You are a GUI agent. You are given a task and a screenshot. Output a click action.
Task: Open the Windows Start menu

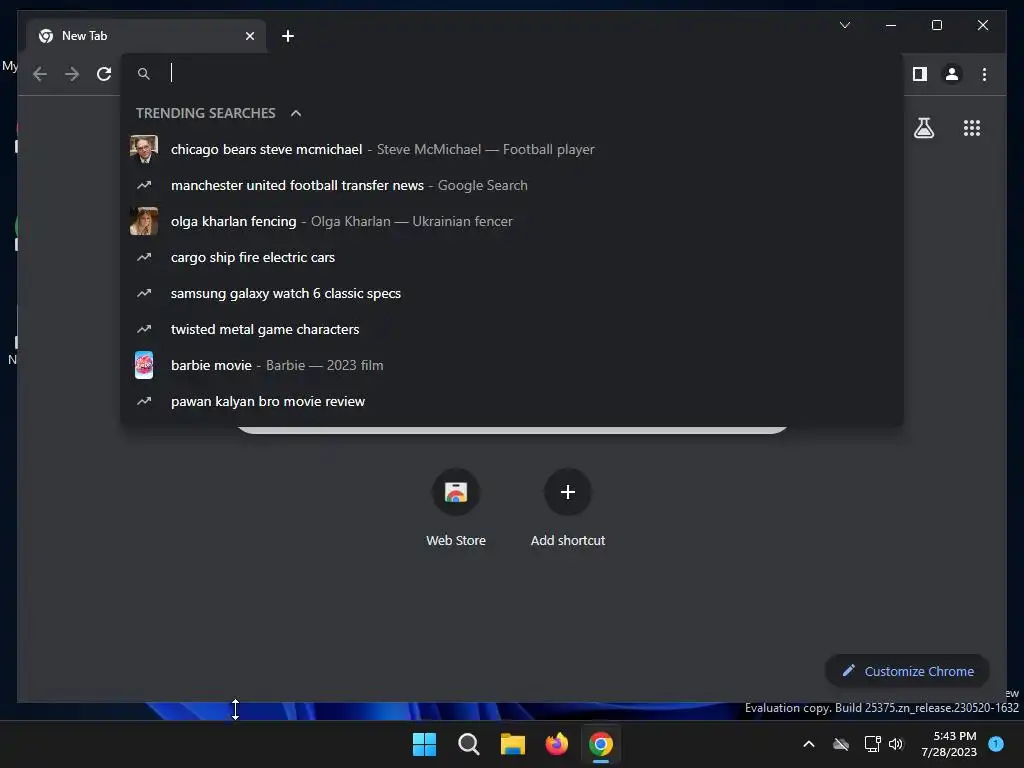(x=424, y=744)
